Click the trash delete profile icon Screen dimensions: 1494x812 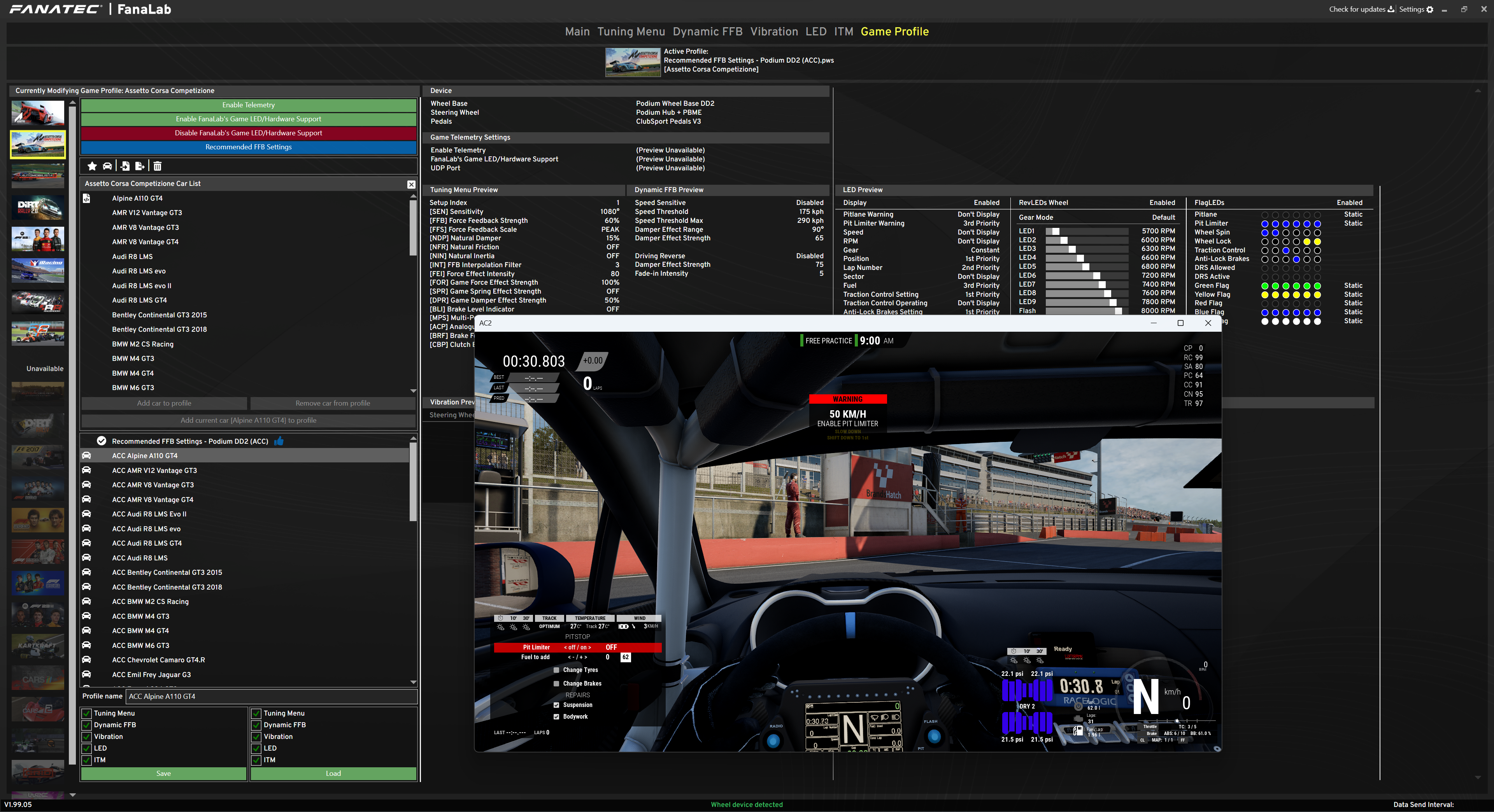pos(157,166)
